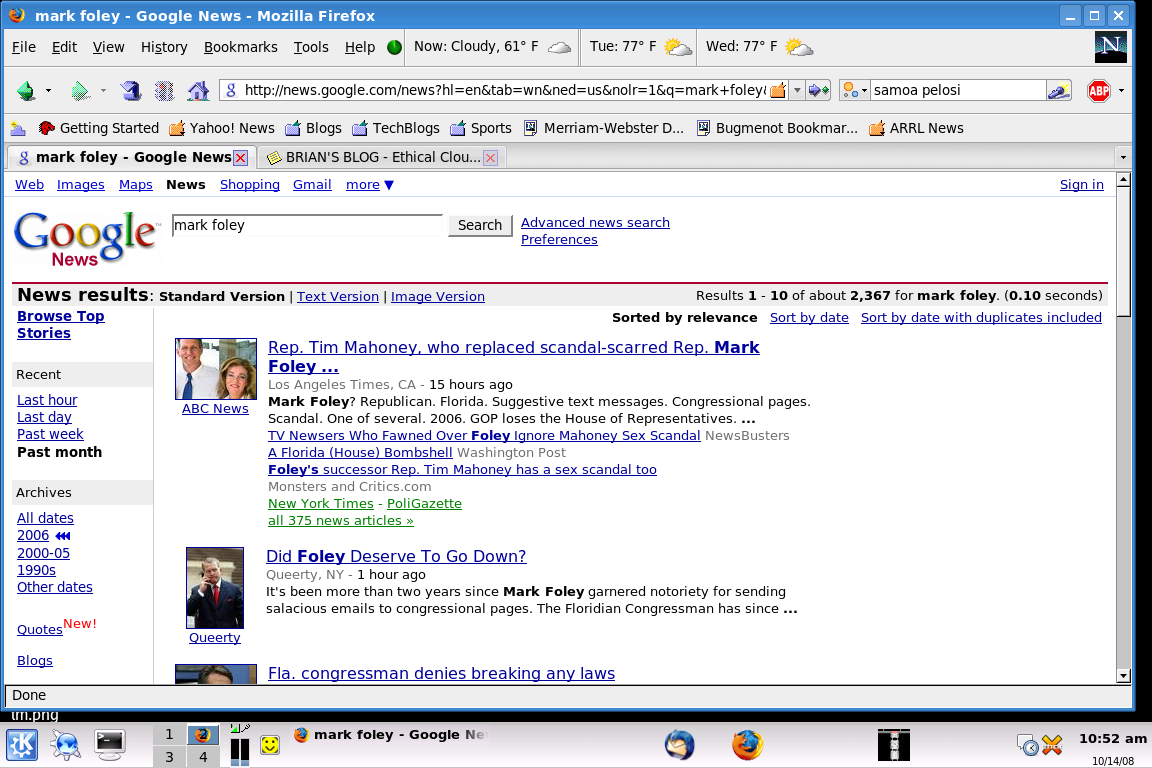1152x768 pixels.
Task: Click the blue globe desktop icon in taskbar
Action: pos(65,745)
